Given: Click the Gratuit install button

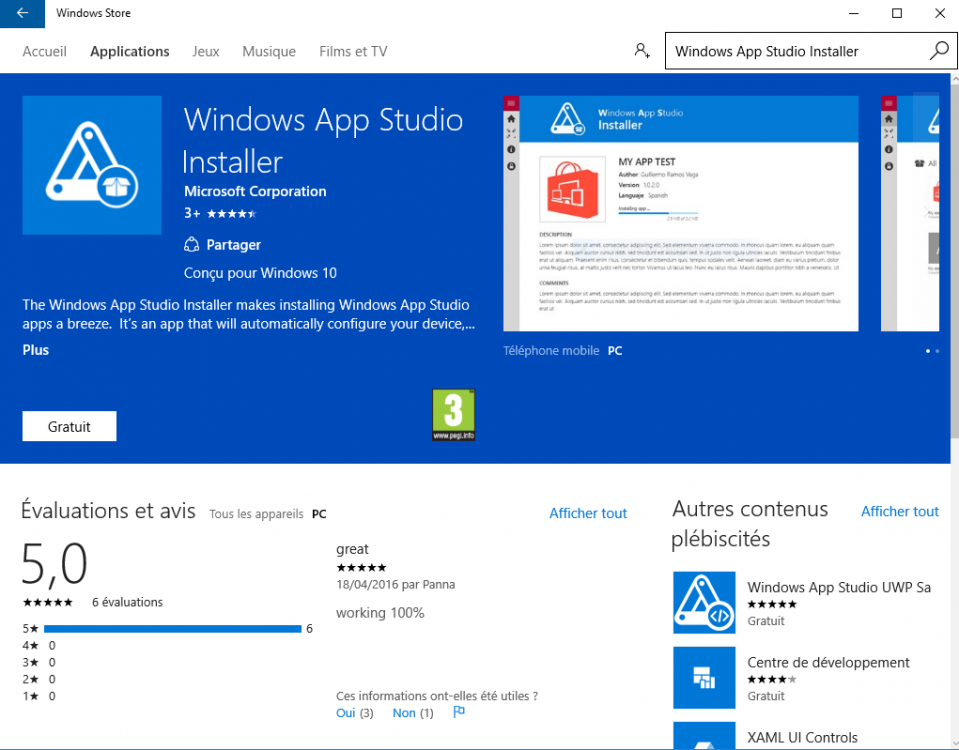Looking at the screenshot, I should coord(70,426).
